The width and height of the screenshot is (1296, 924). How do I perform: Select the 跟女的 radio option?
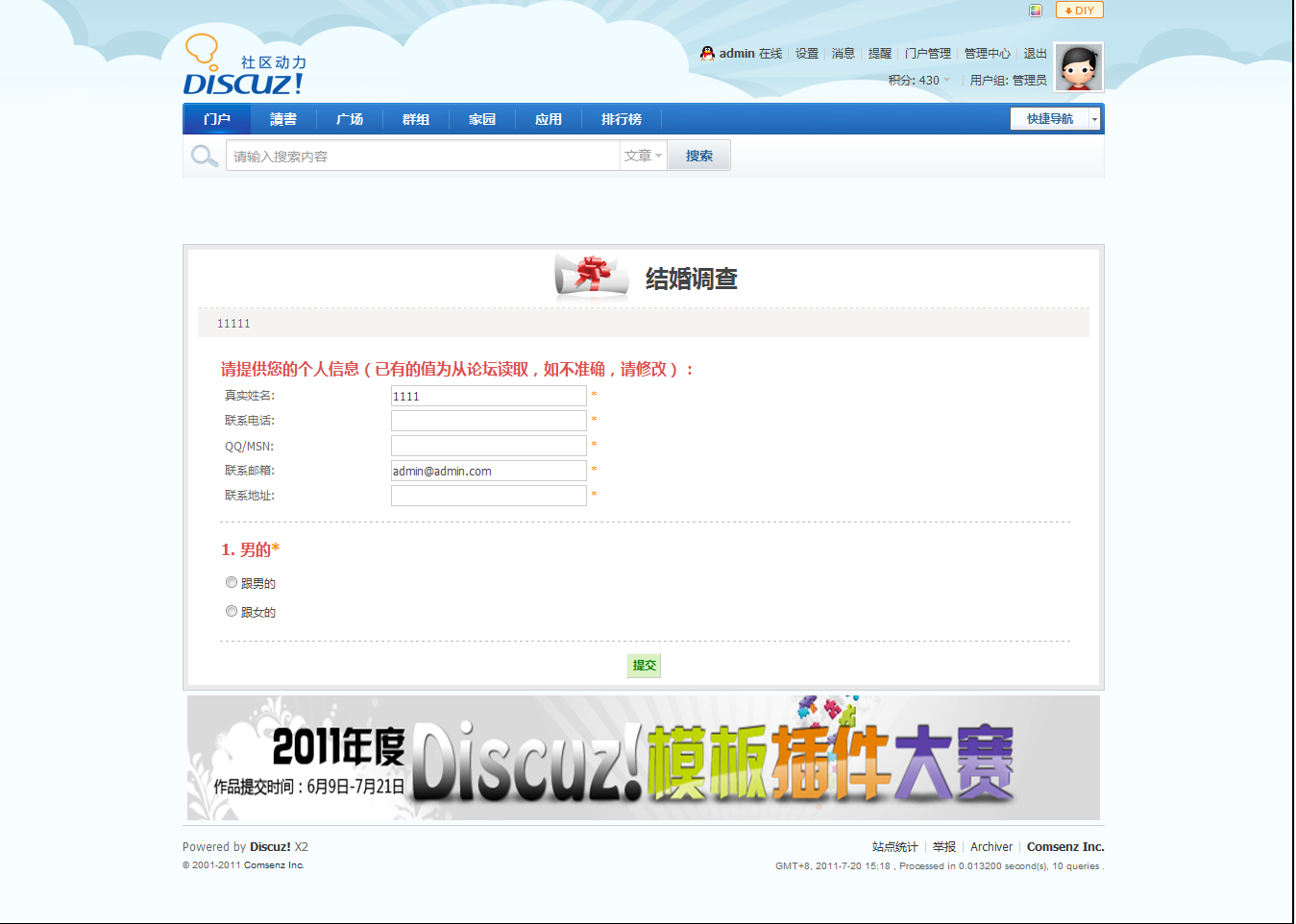pyautogui.click(x=232, y=611)
